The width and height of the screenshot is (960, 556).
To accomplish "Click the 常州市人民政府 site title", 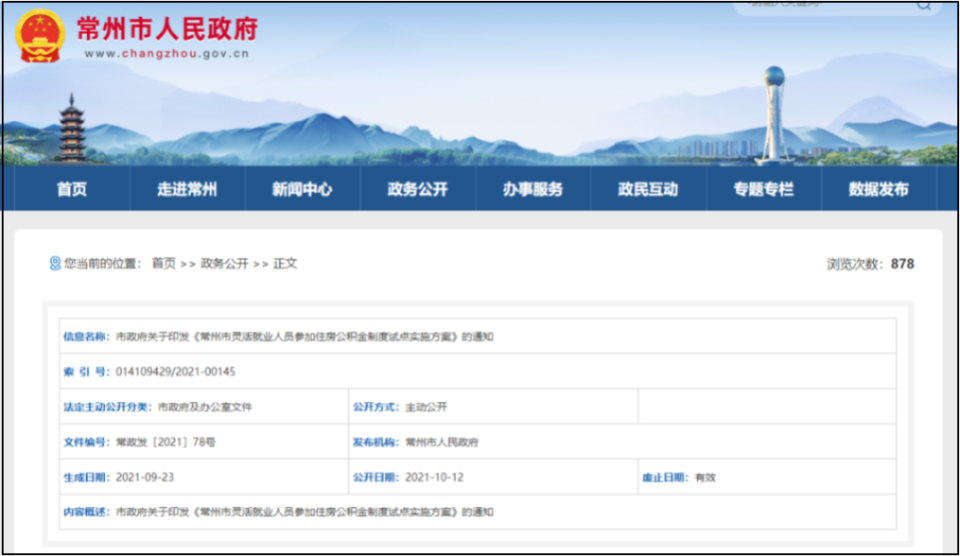I will 167,29.
